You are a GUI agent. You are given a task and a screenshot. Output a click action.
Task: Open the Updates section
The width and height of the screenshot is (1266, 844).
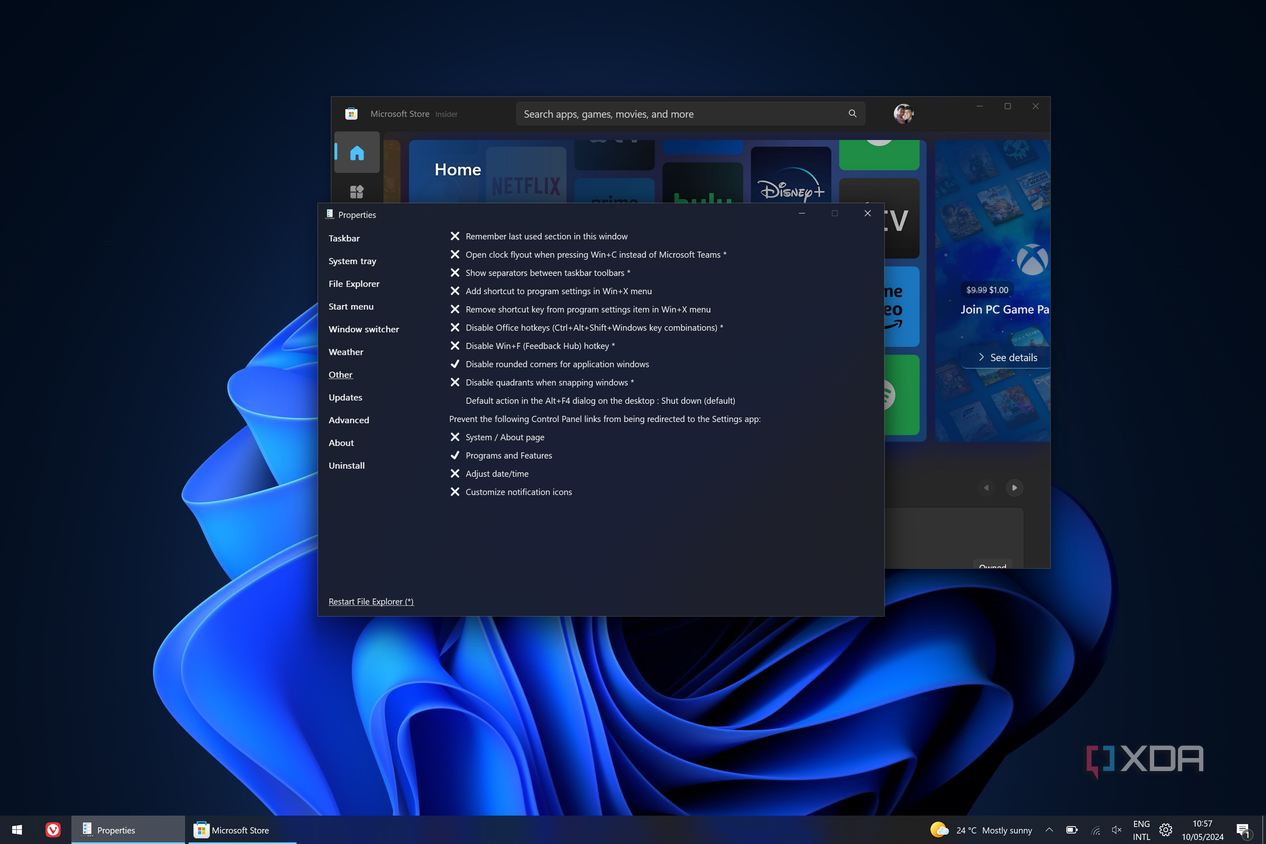pos(345,398)
